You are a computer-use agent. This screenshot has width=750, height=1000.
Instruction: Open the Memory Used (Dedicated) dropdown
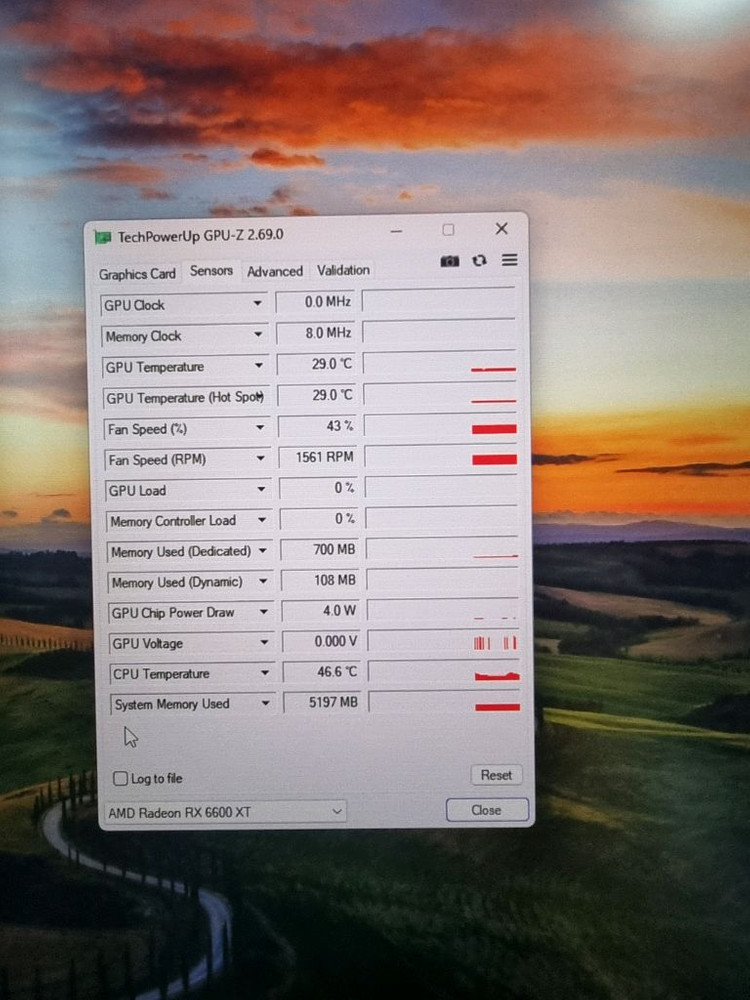262,551
